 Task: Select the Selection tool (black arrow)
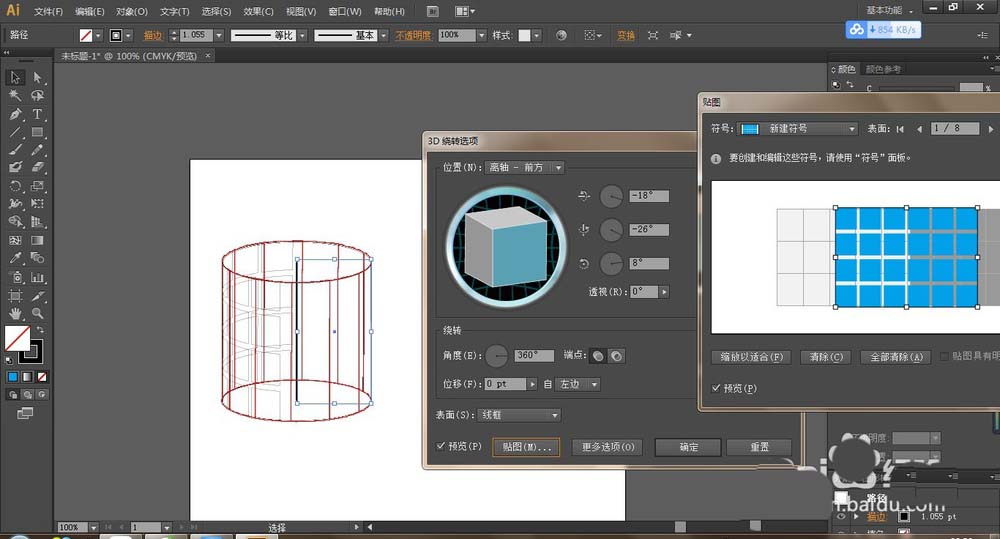click(15, 77)
